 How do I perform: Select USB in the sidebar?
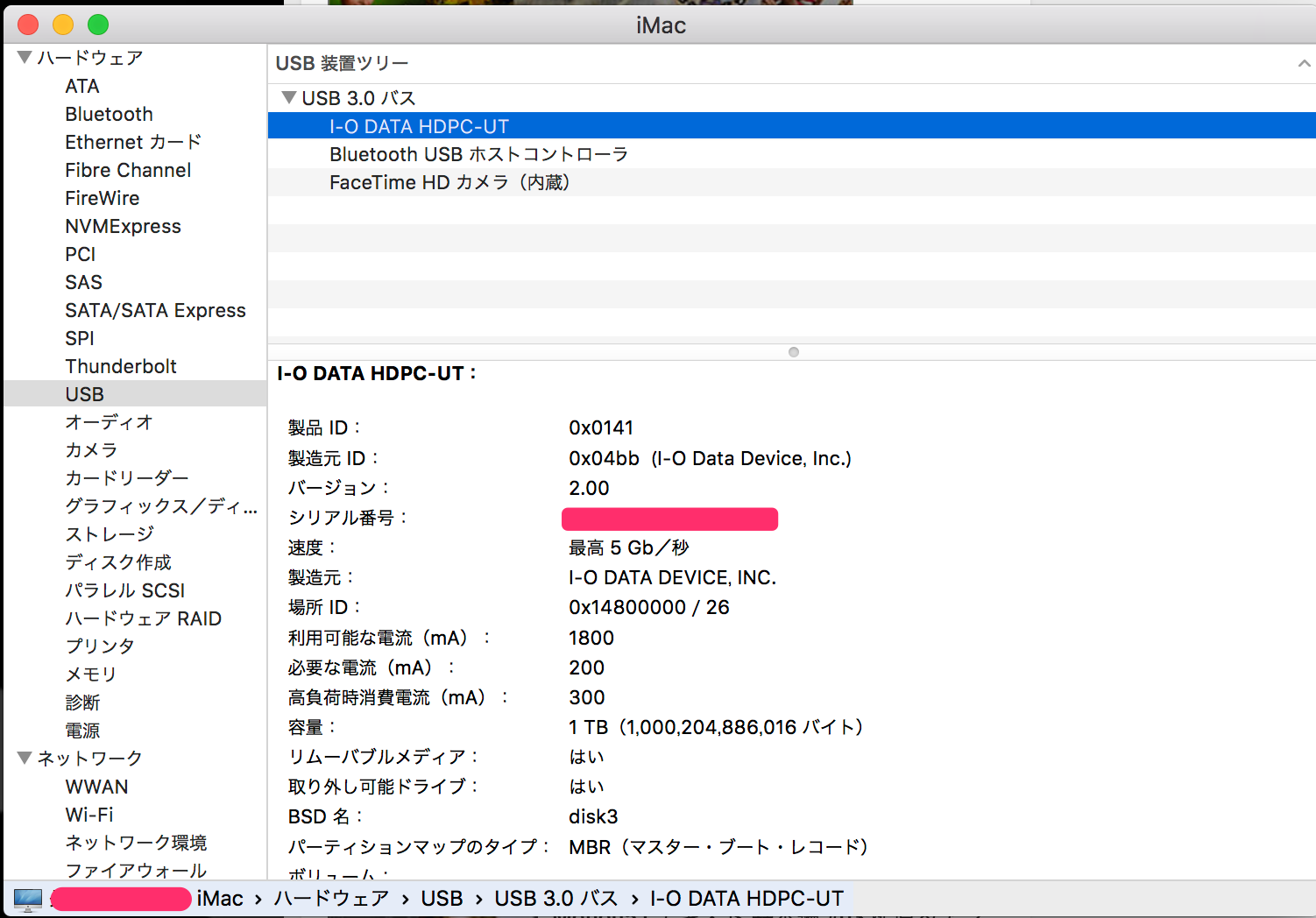tap(84, 394)
